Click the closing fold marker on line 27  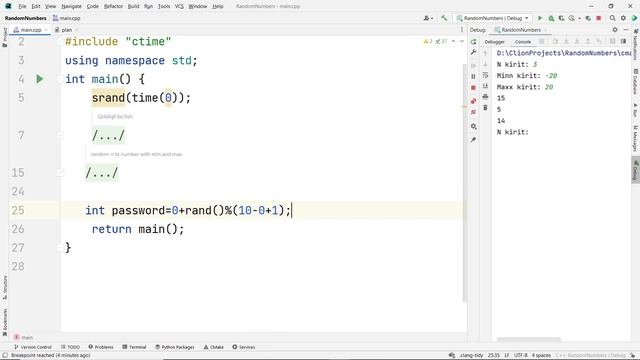pos(60,247)
